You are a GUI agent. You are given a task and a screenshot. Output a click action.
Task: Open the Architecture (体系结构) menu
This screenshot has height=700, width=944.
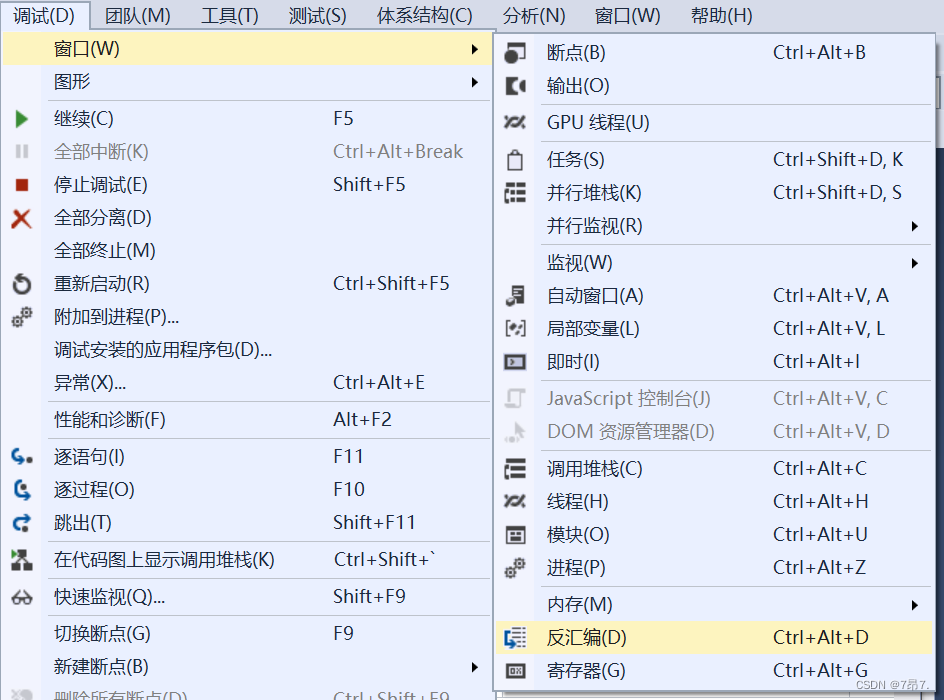pyautogui.click(x=424, y=16)
